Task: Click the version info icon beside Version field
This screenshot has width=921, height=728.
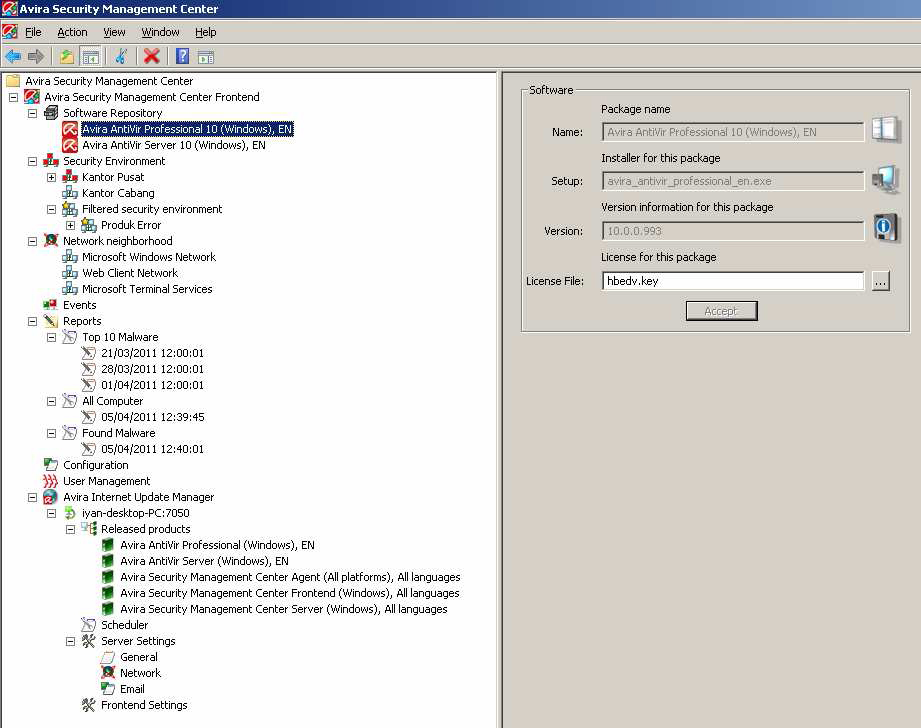Action: coord(886,228)
